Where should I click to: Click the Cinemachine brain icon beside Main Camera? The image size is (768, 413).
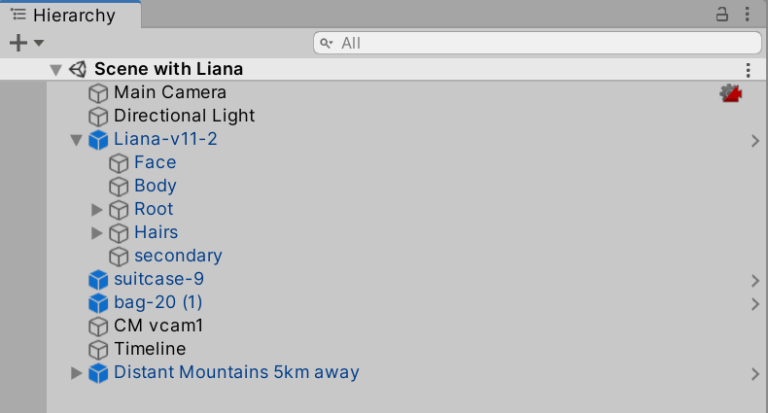[731, 93]
